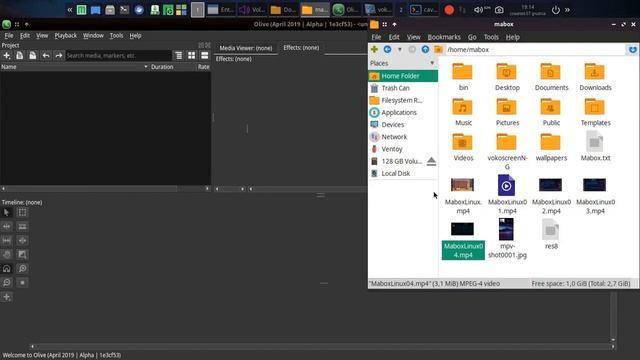Click Timeline horizontal scrollbar at bottom
The image size is (640, 360).
[x=322, y=347]
